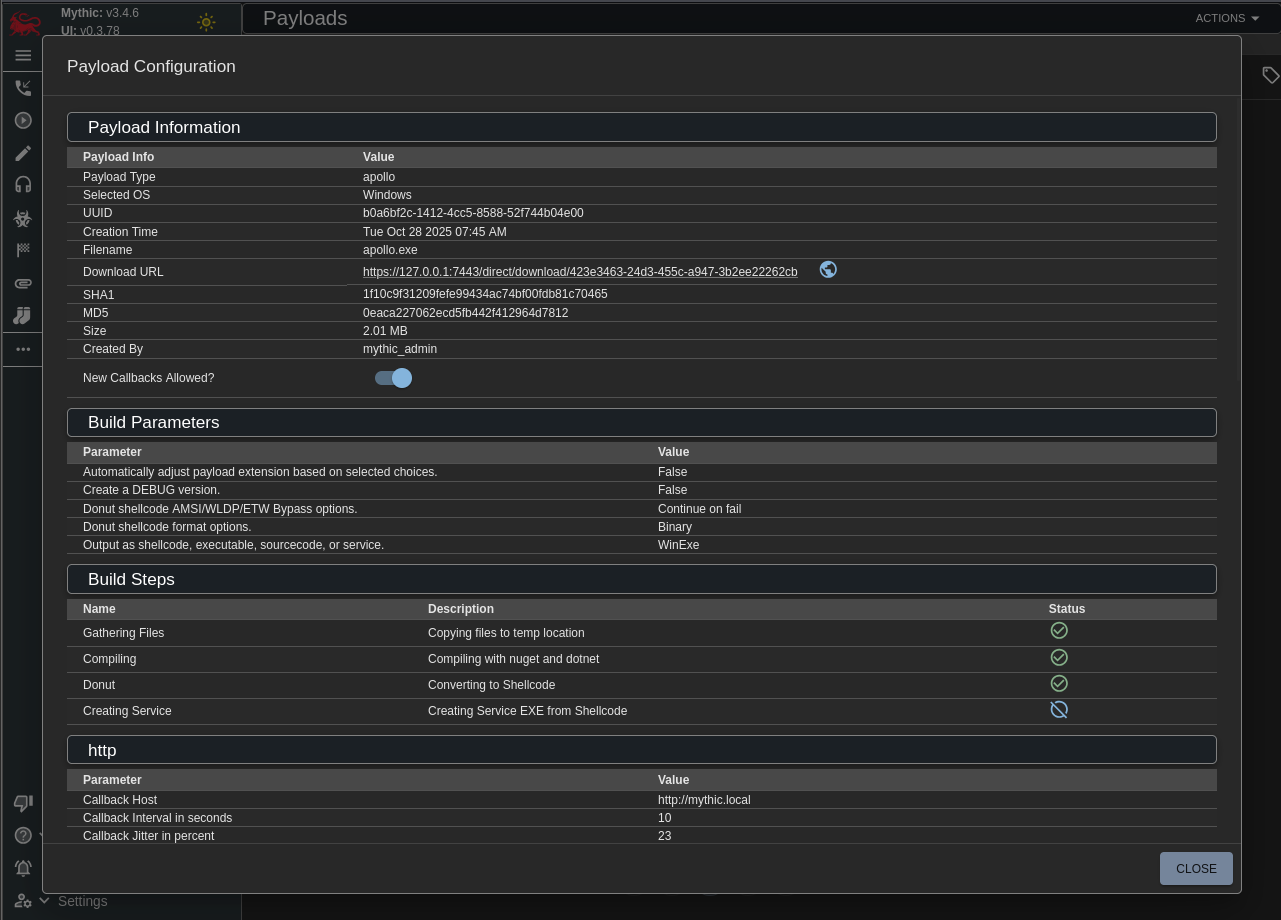Click the Creating Service skipped status indicator
This screenshot has width=1281, height=920.
1059,710
